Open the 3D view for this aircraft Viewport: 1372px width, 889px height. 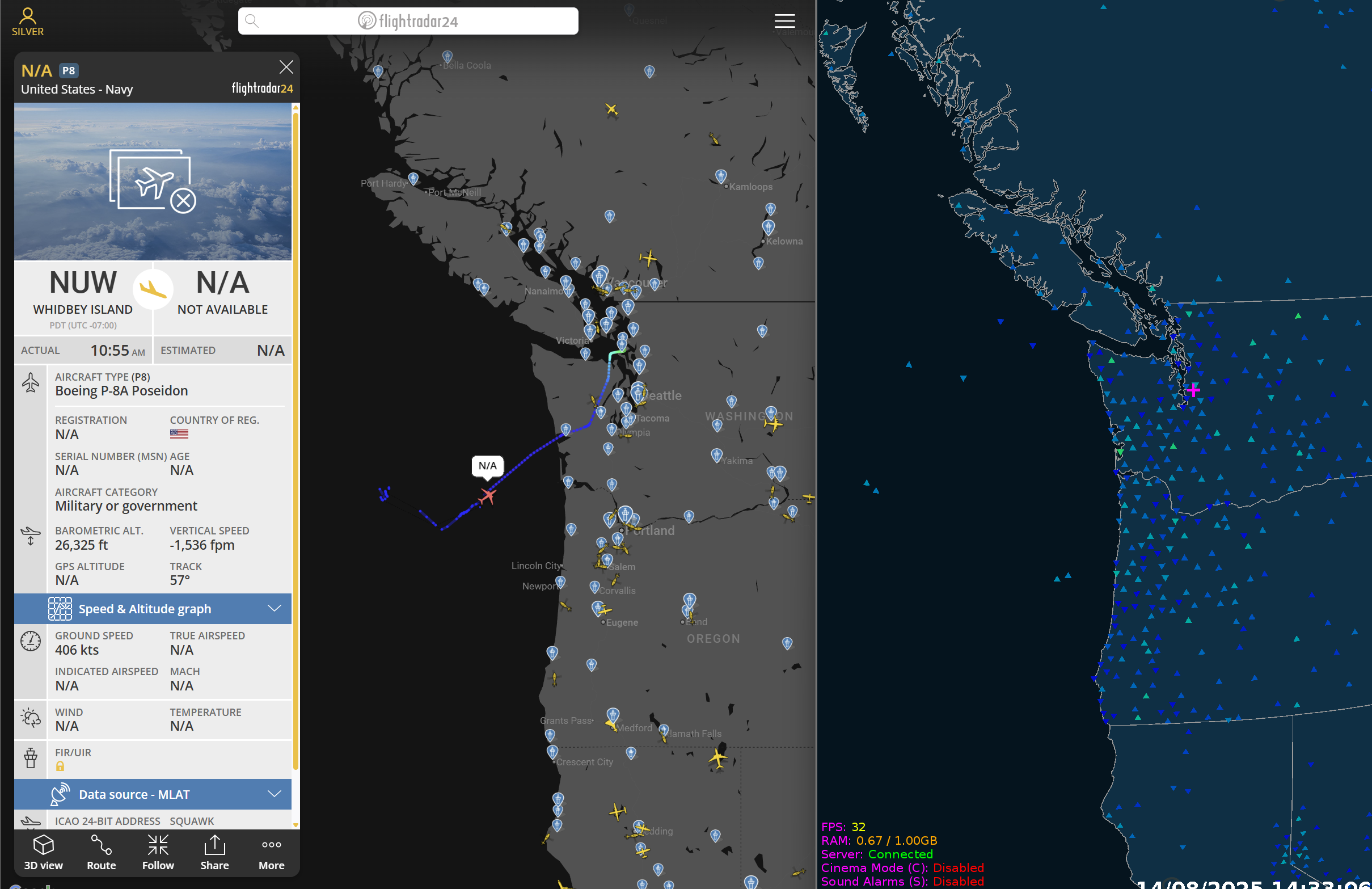43,852
